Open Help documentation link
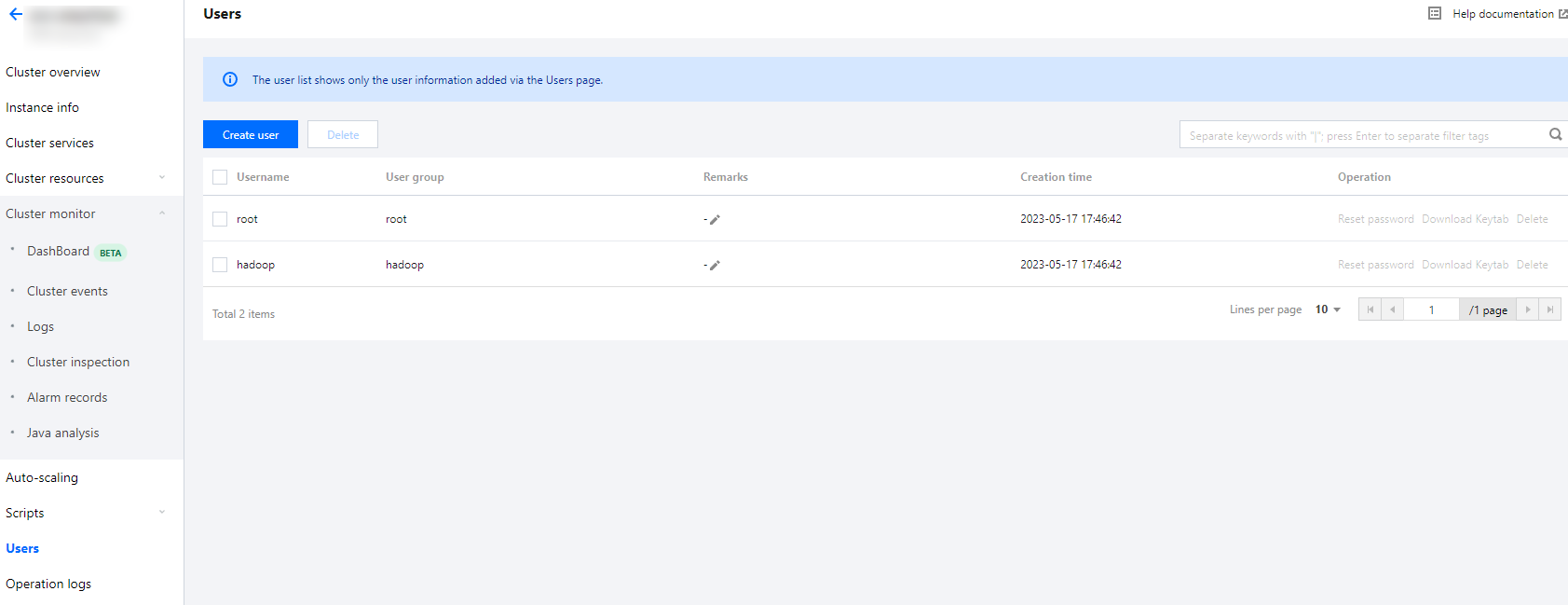 point(1502,14)
